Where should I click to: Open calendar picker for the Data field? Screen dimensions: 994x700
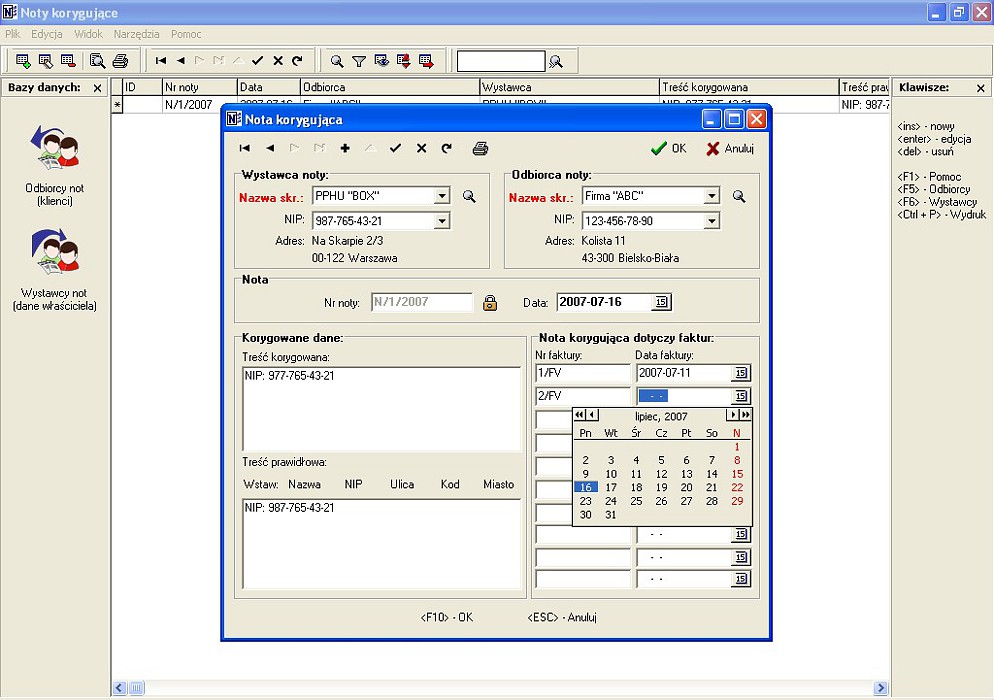pos(661,303)
